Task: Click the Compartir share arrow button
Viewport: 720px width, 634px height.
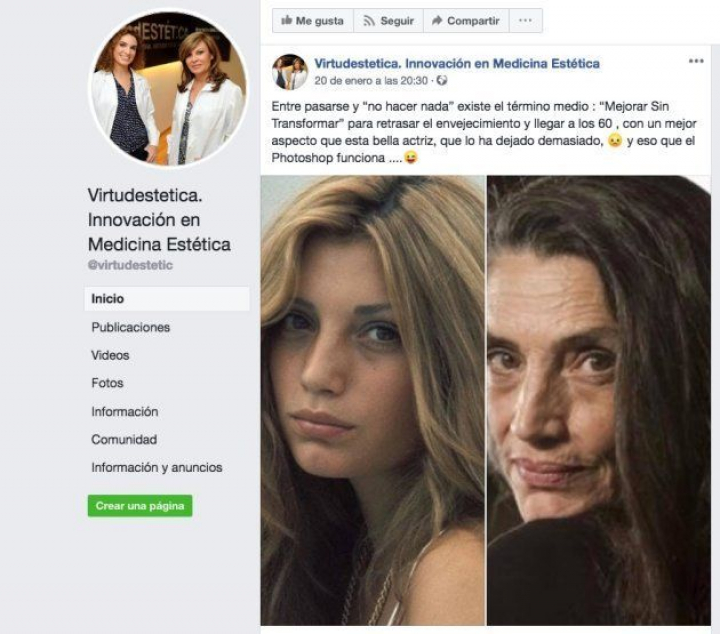Action: pos(465,20)
